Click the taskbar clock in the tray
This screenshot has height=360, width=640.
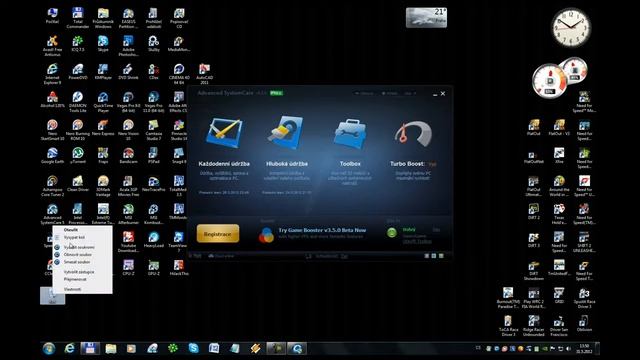point(584,348)
